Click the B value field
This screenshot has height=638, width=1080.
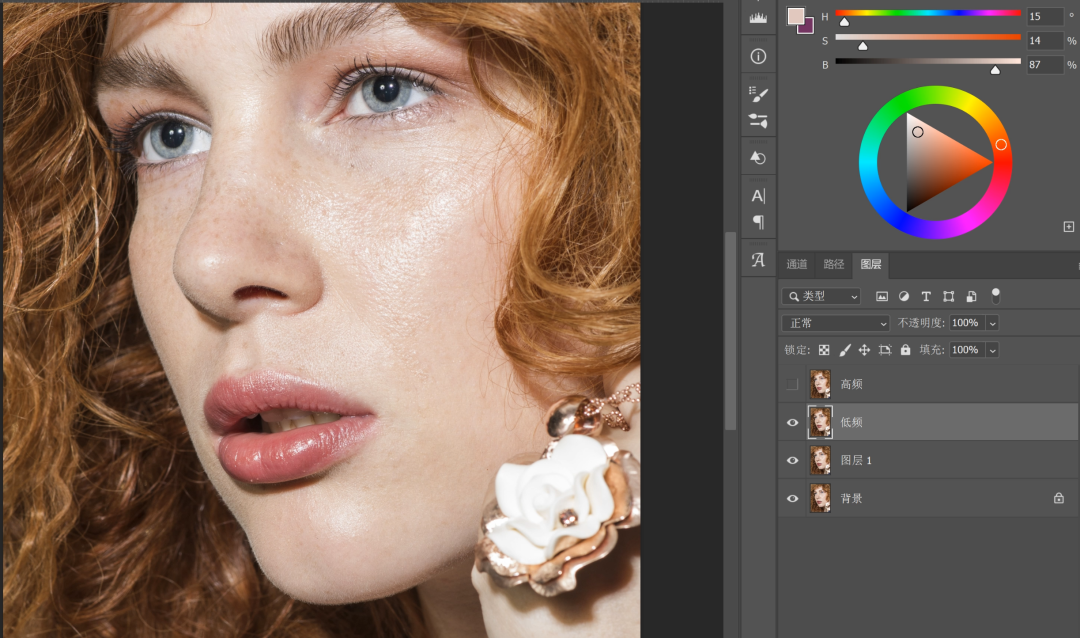click(1044, 65)
